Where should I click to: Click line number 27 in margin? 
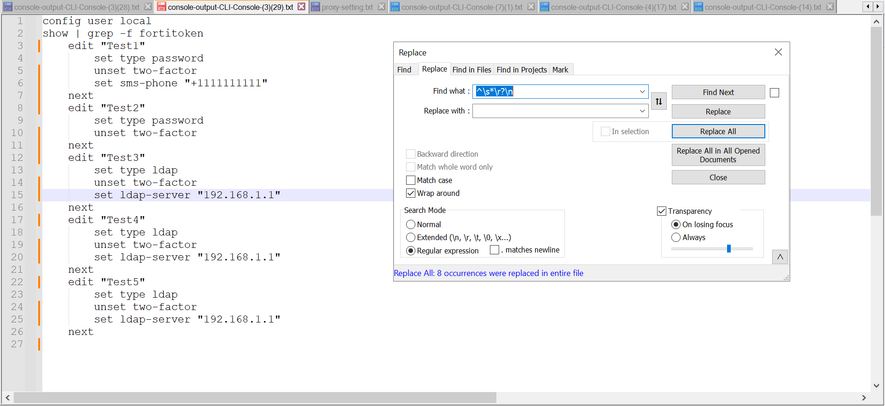point(17,344)
